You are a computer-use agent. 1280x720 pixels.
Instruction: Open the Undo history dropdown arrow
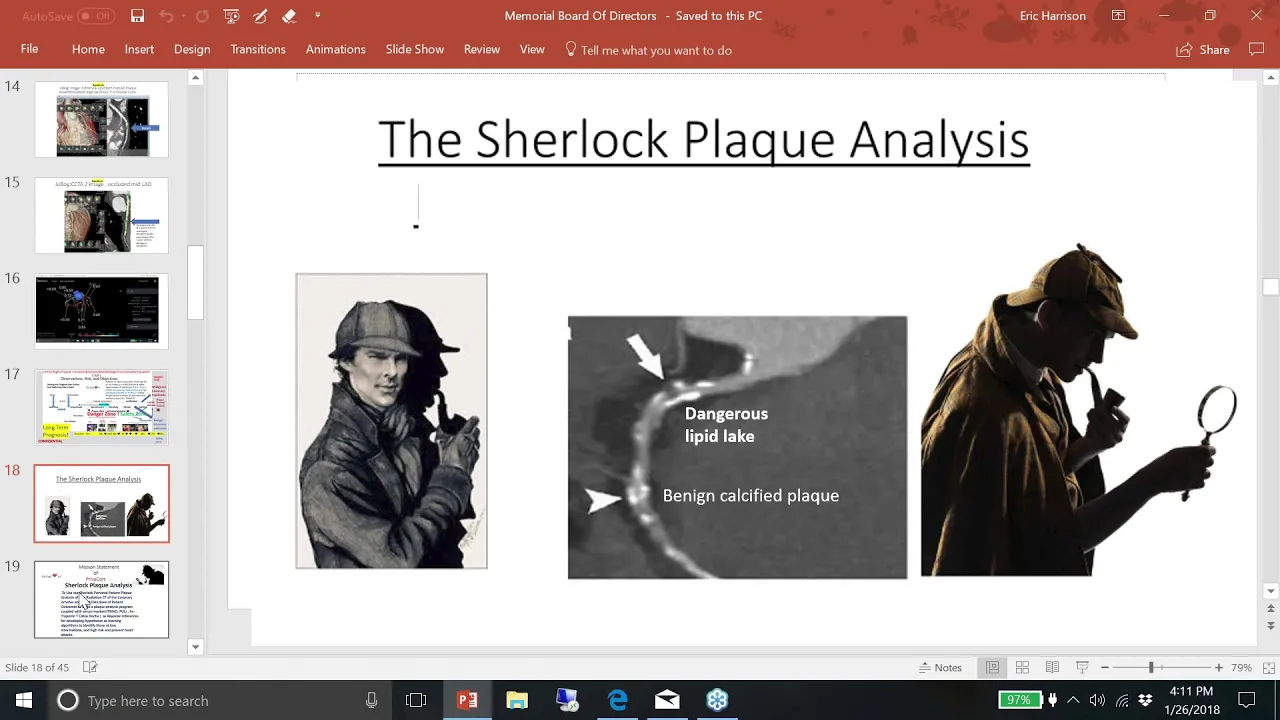(184, 16)
